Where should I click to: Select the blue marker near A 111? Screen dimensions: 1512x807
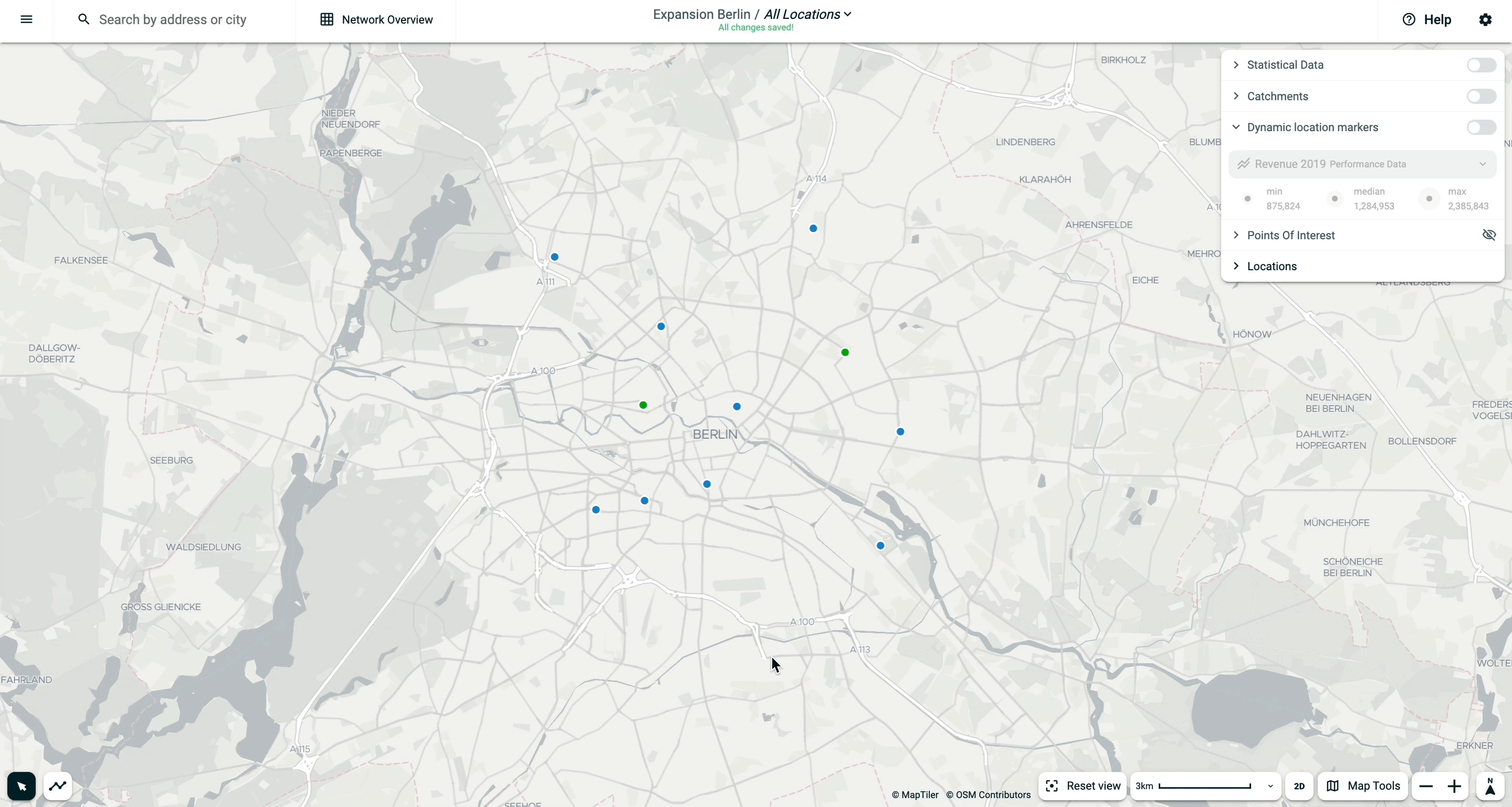(555, 257)
